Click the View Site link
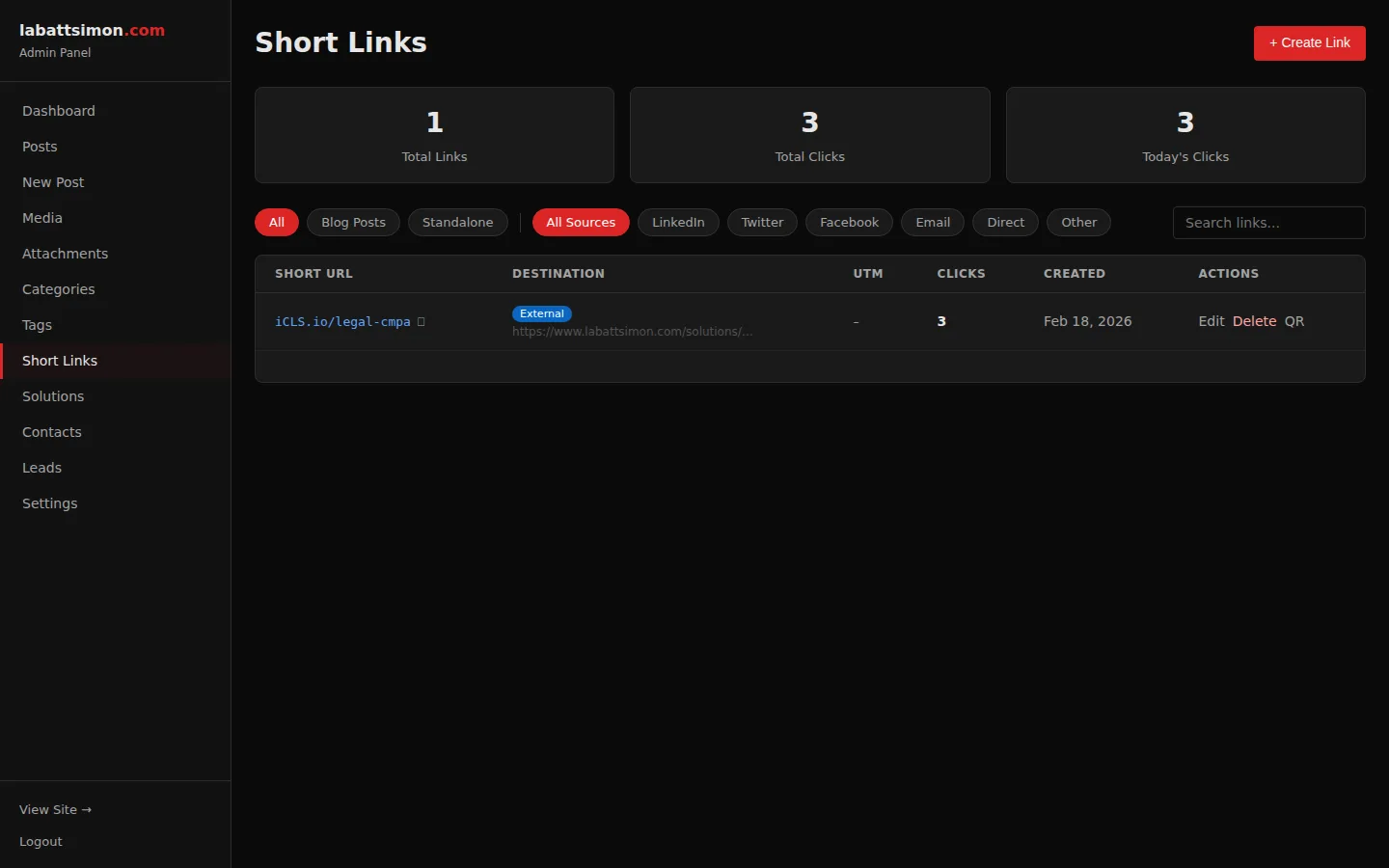This screenshot has width=1389, height=868. [55, 810]
